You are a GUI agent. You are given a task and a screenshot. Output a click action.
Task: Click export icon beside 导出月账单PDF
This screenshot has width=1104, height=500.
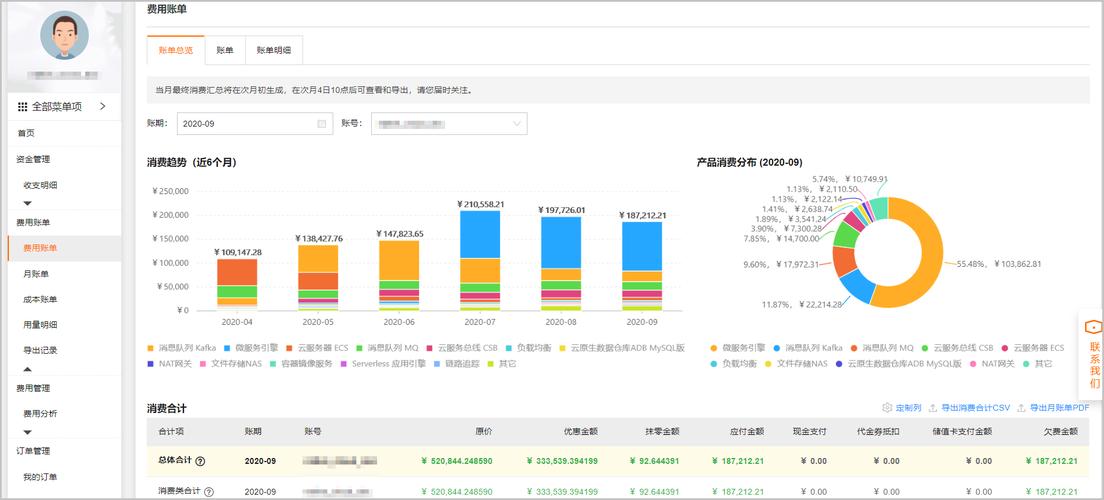[x=1022, y=408]
